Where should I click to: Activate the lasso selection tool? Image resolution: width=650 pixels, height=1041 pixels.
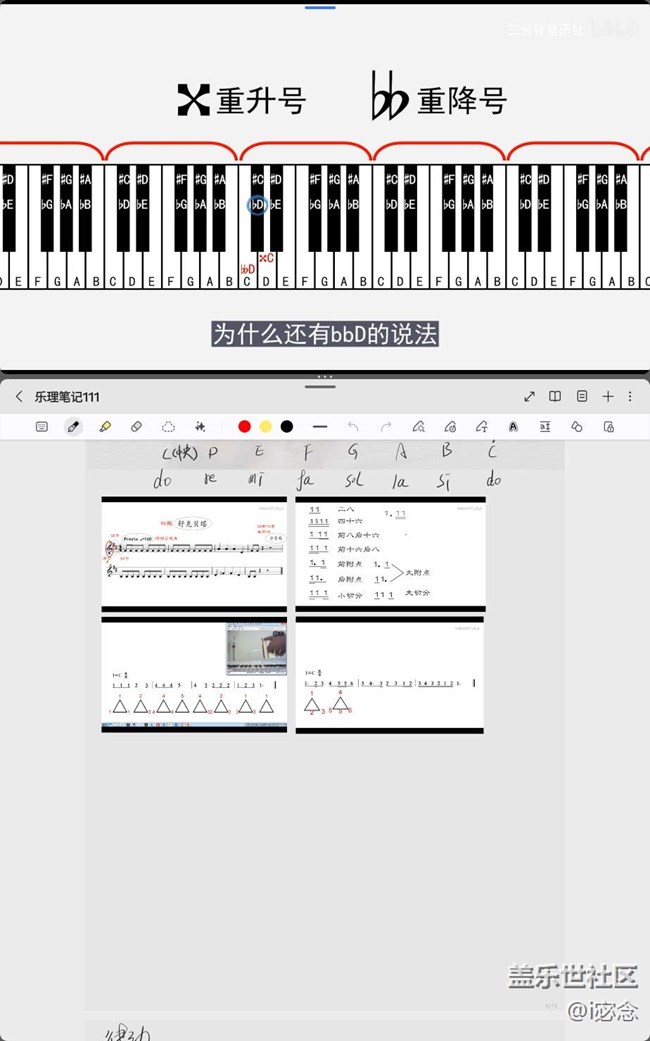[x=169, y=426]
